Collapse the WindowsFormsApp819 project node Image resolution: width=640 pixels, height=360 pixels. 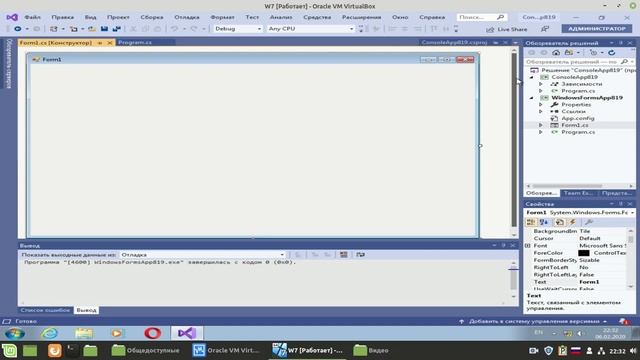(531, 98)
